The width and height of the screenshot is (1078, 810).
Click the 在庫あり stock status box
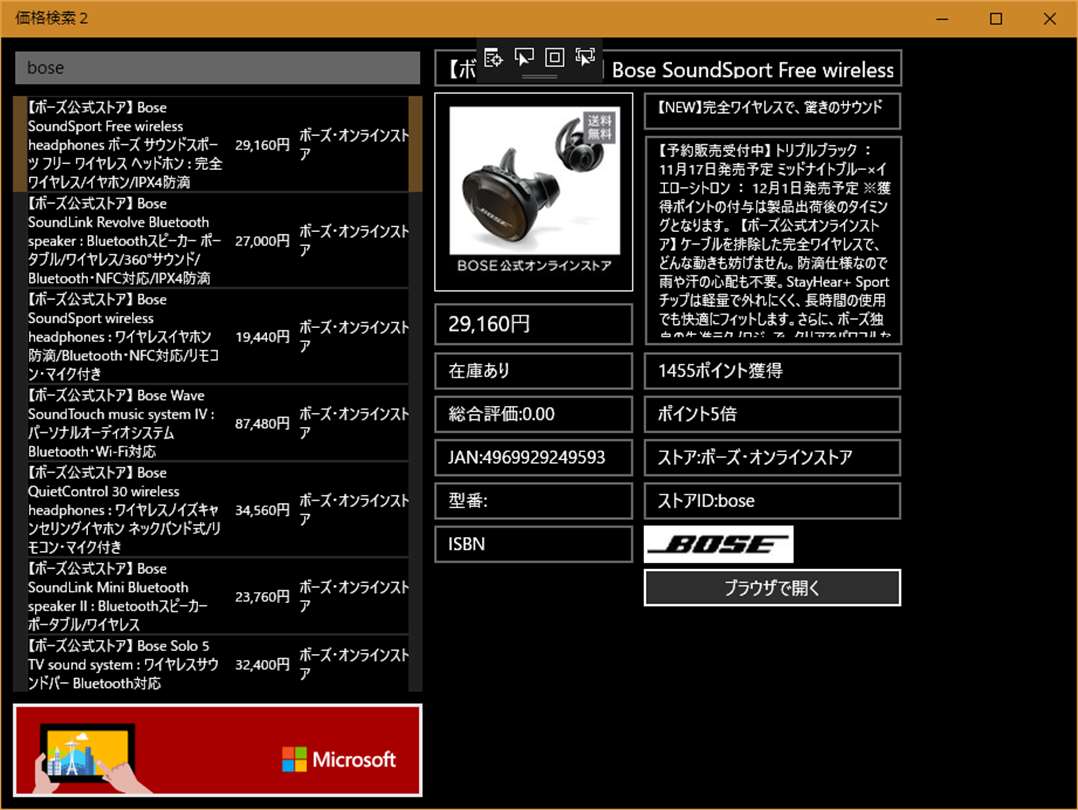pyautogui.click(x=534, y=371)
